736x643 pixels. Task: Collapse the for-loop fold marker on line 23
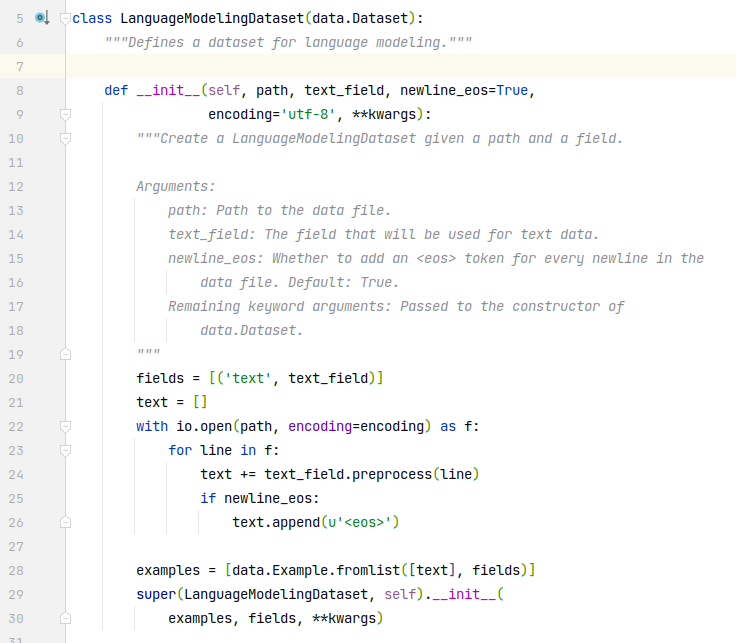coord(66,451)
